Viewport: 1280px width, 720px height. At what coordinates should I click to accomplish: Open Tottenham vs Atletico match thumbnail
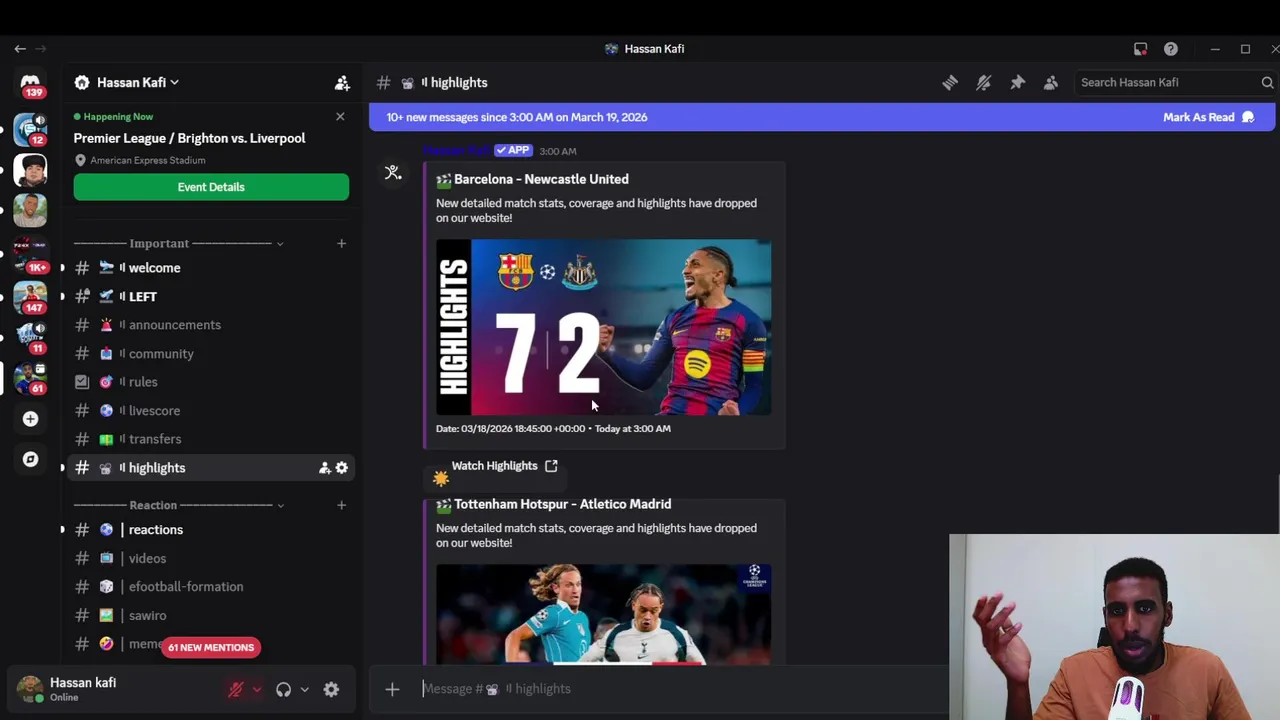(603, 614)
